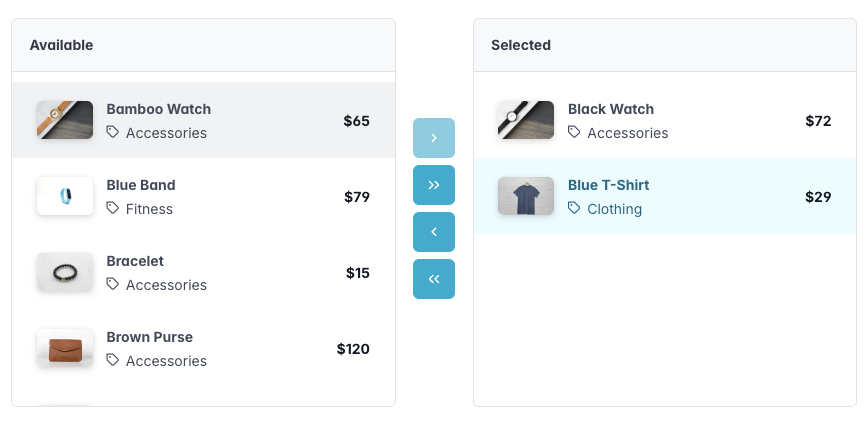Click the move to available arrow button
The width and height of the screenshot is (866, 423).
(434, 232)
